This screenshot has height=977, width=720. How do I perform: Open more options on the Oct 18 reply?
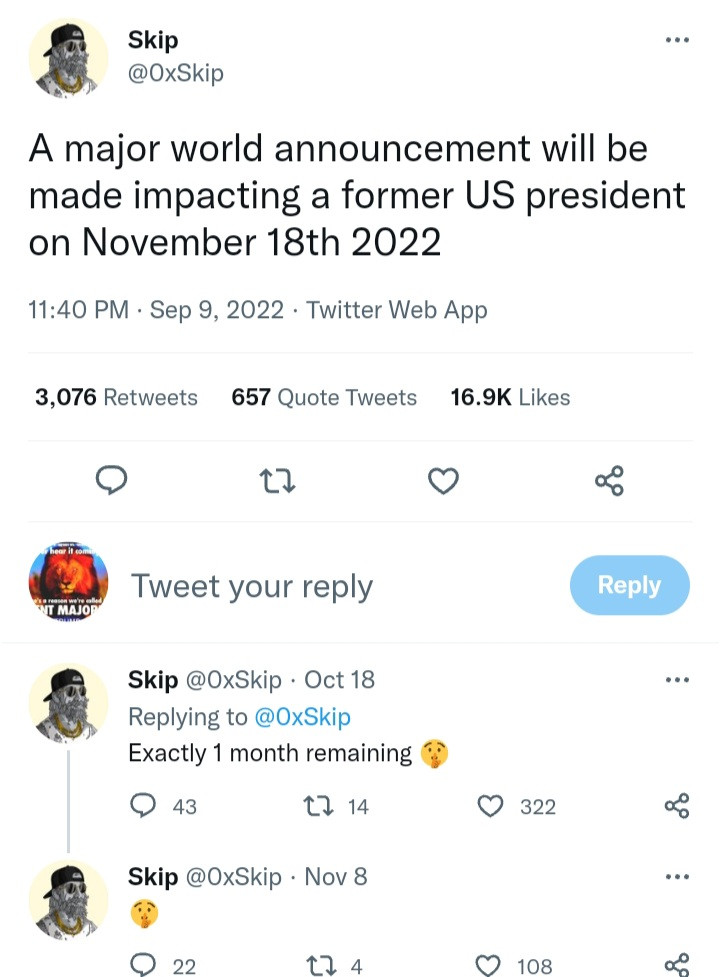[x=677, y=680]
